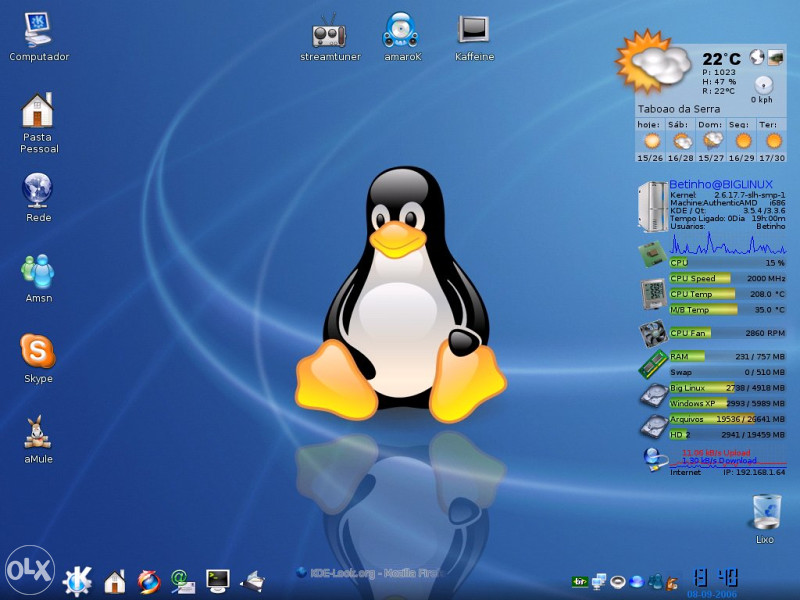Launch the Kaffeine media player icon
The width and height of the screenshot is (800, 600).
tap(474, 37)
